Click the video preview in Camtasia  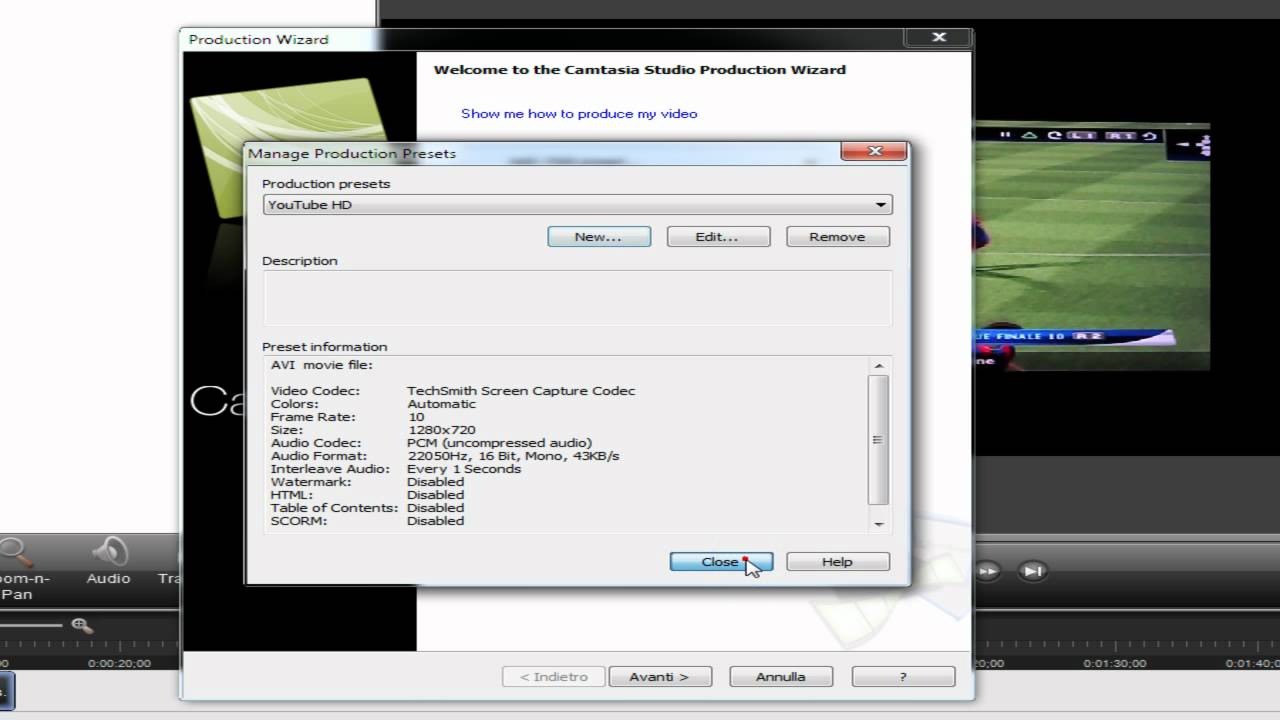1090,246
